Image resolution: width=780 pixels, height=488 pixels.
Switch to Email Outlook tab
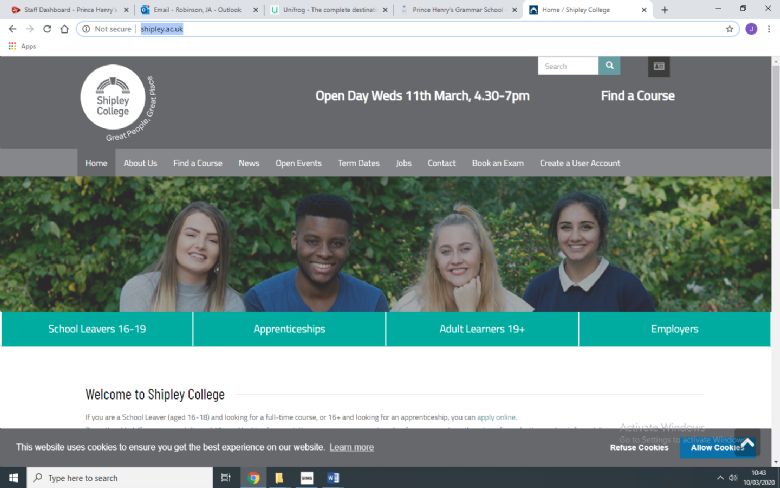pos(197,10)
